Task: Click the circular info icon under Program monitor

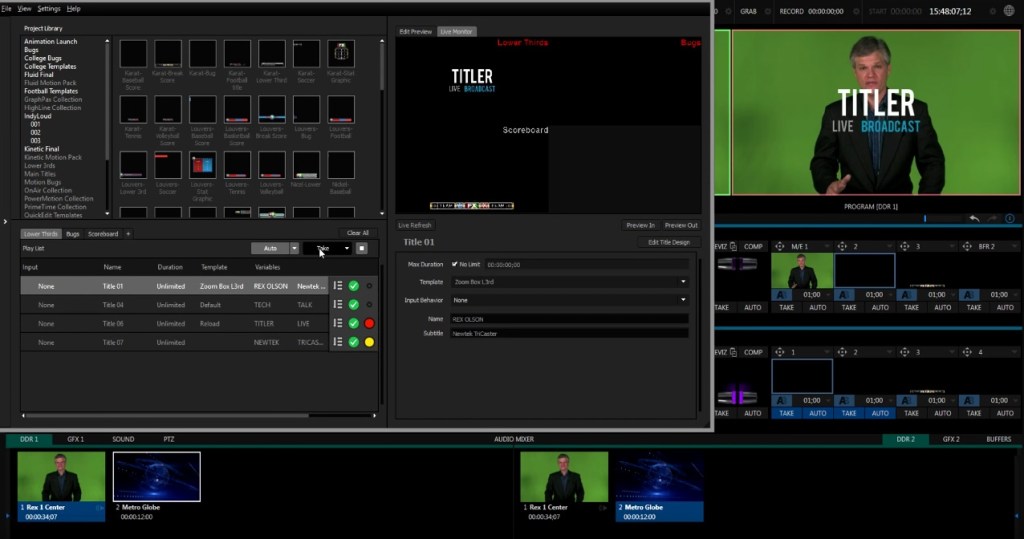Action: (x=1010, y=218)
